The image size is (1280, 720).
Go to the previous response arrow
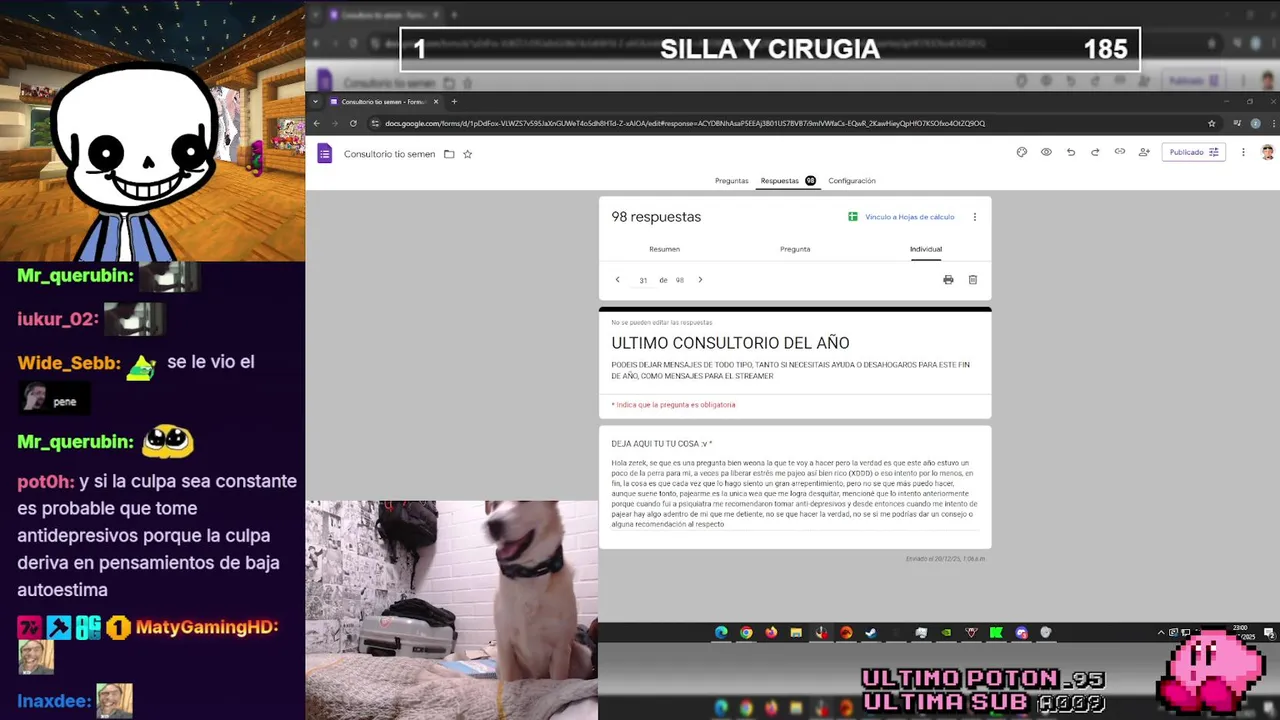[x=617, y=280]
